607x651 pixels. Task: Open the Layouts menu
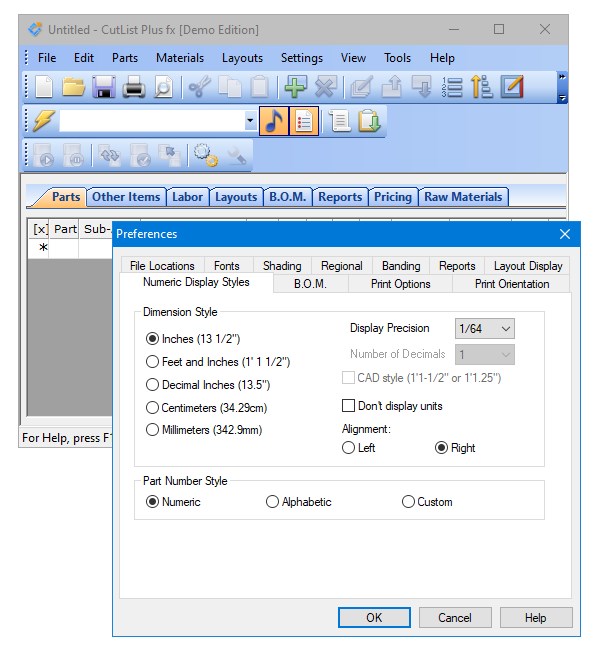[x=242, y=58]
